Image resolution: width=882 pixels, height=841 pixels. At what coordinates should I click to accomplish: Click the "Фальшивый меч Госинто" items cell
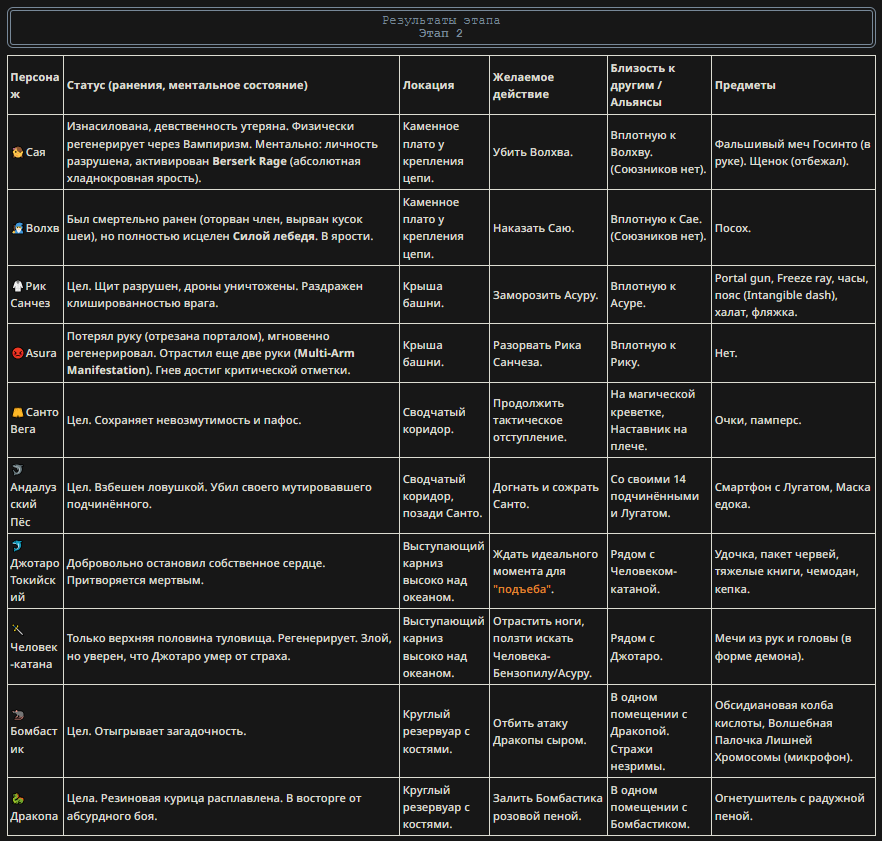tap(792, 152)
